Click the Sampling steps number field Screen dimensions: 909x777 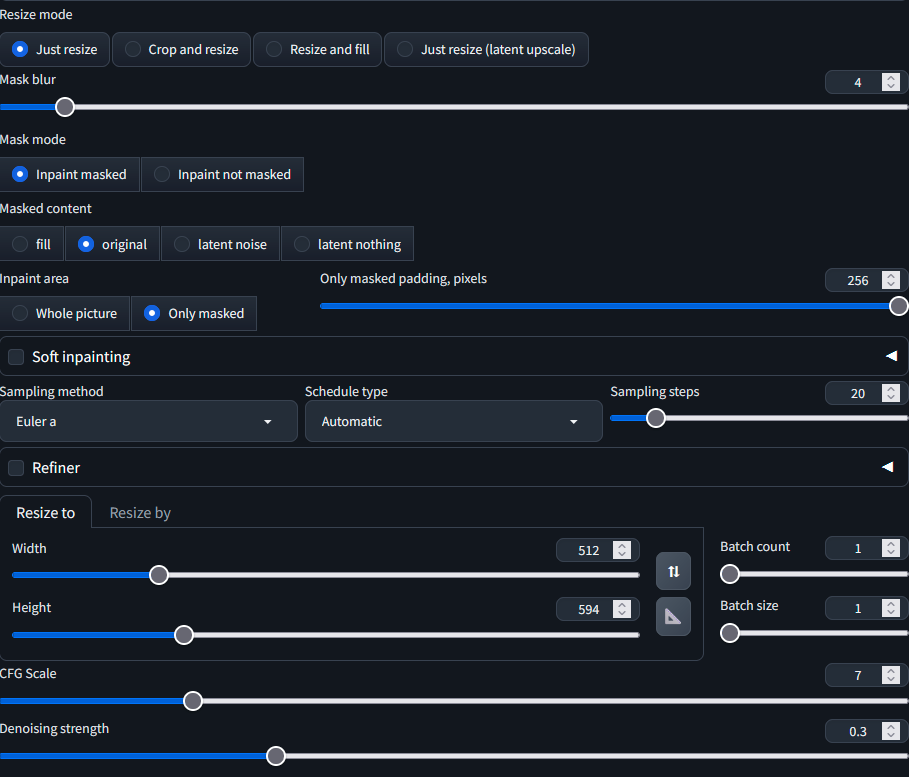pyautogui.click(x=867, y=394)
